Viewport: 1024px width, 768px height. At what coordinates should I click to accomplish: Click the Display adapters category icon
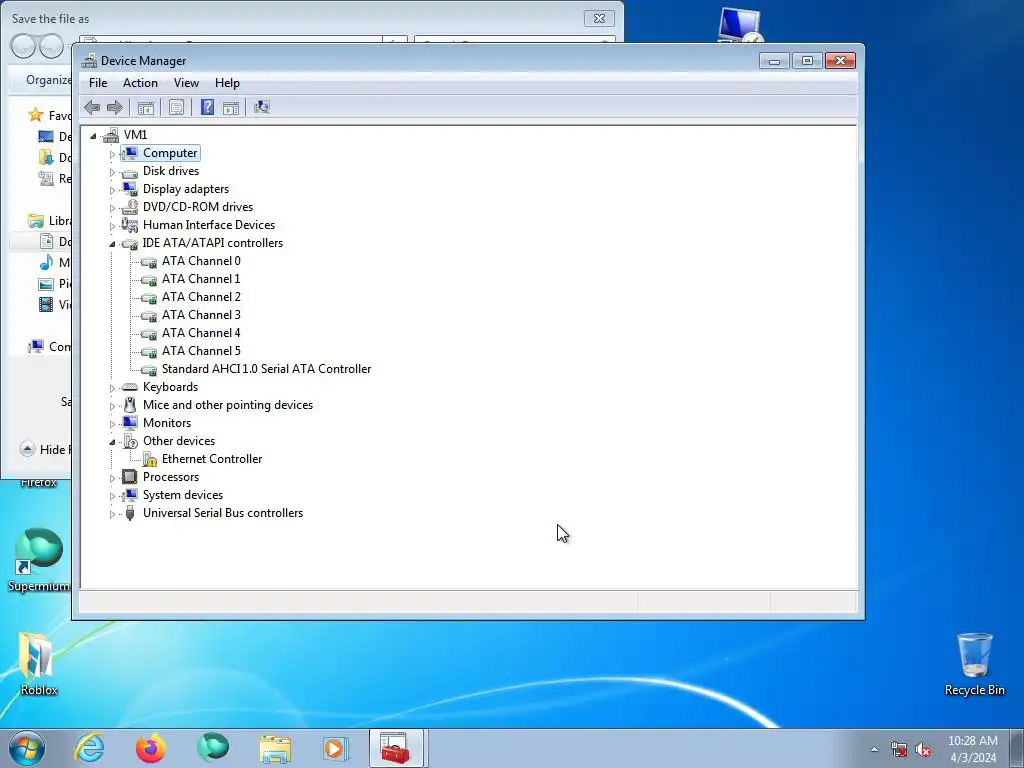point(130,189)
